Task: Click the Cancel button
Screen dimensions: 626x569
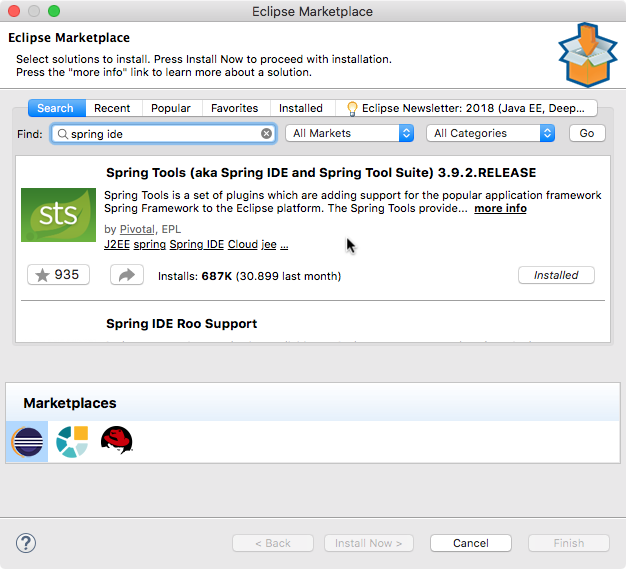Action: (x=470, y=543)
